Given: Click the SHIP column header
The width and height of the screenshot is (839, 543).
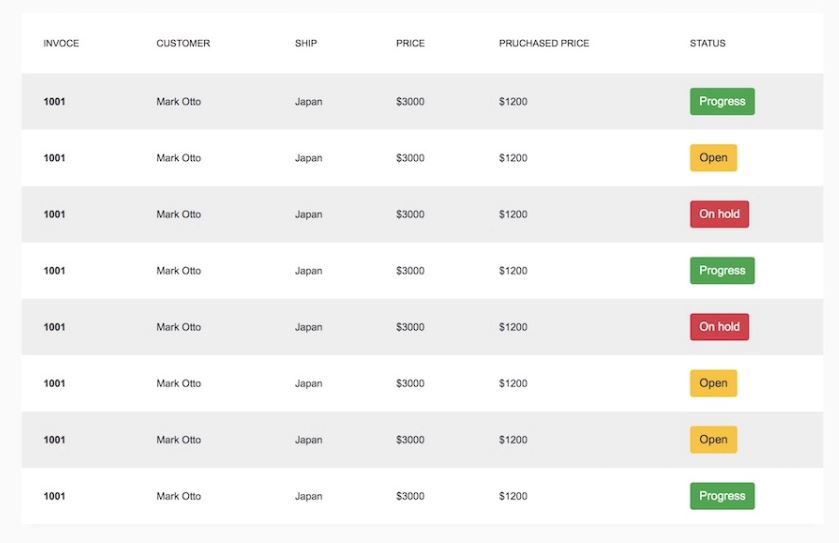Looking at the screenshot, I should tap(306, 44).
